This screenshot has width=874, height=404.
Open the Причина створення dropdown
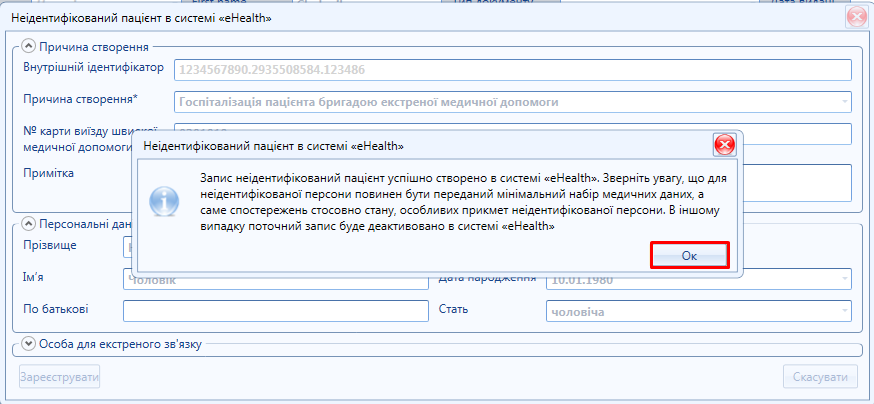click(845, 102)
